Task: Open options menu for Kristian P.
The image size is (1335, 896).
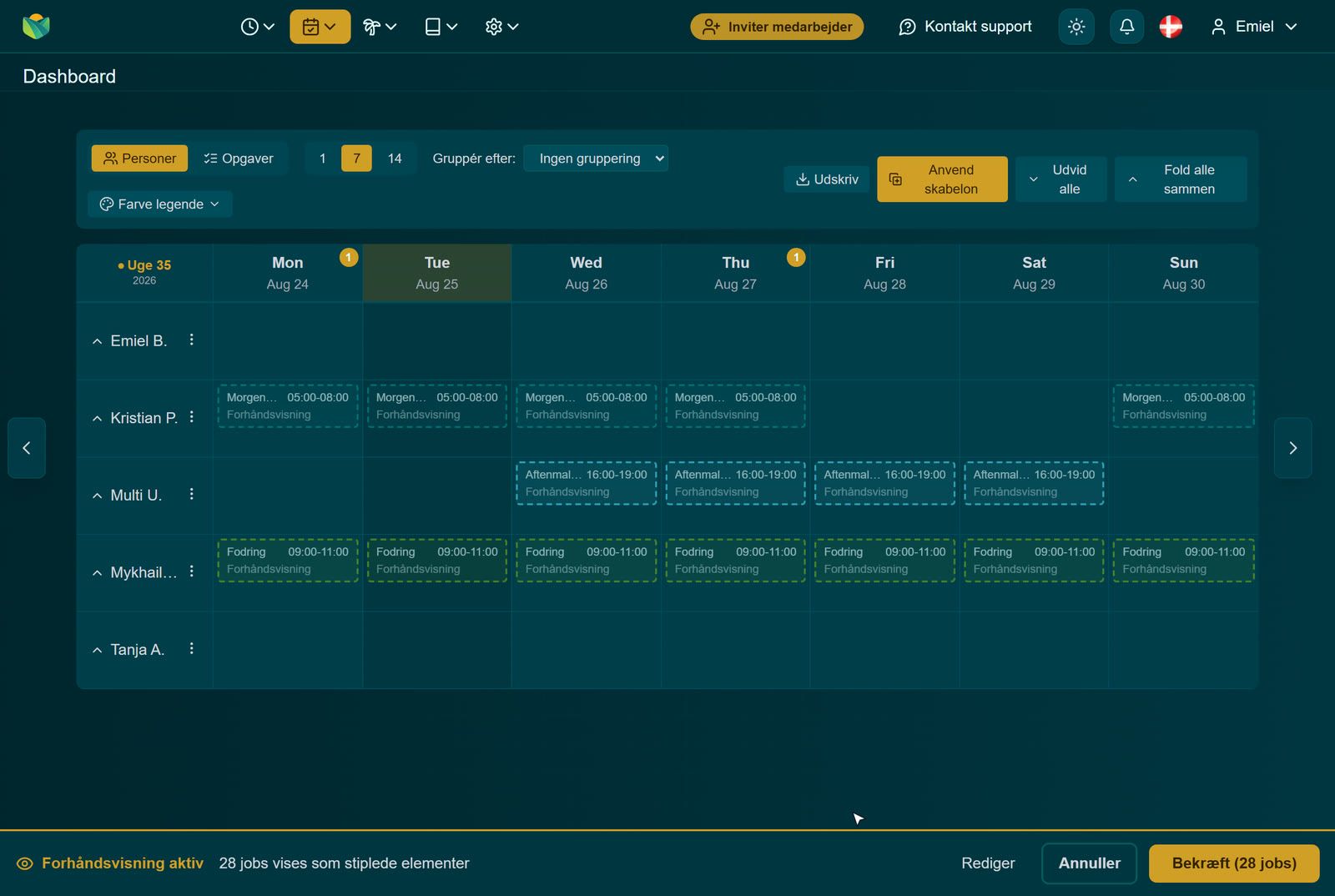Action: 192,417
